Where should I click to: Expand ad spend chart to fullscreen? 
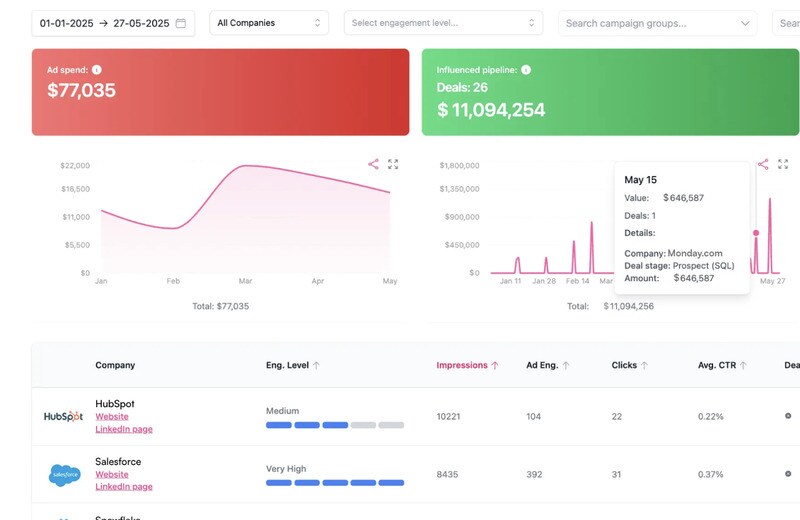pos(393,164)
